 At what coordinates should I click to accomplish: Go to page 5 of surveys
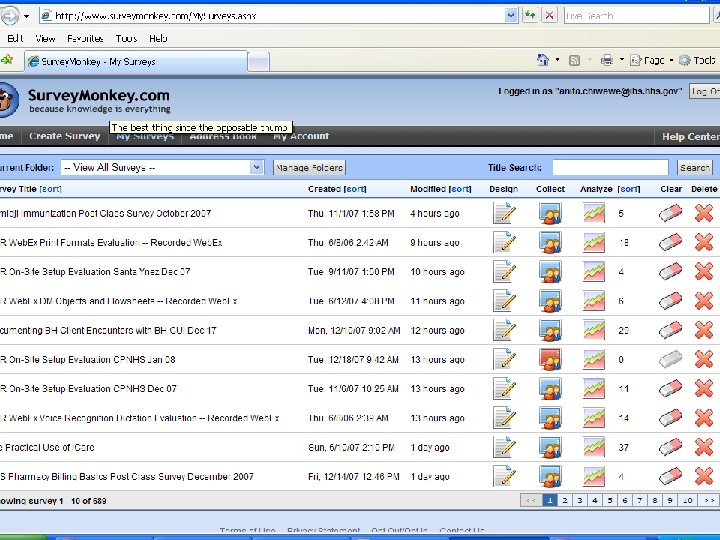tap(610, 501)
